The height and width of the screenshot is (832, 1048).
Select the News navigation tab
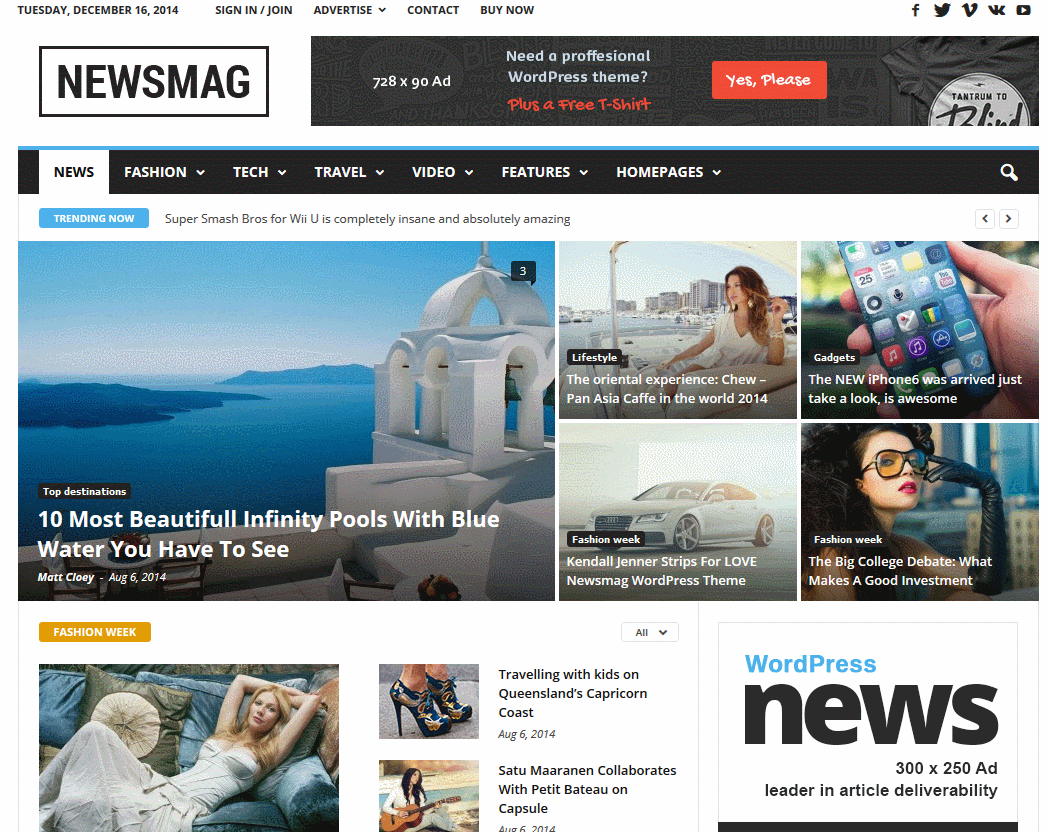pos(74,172)
